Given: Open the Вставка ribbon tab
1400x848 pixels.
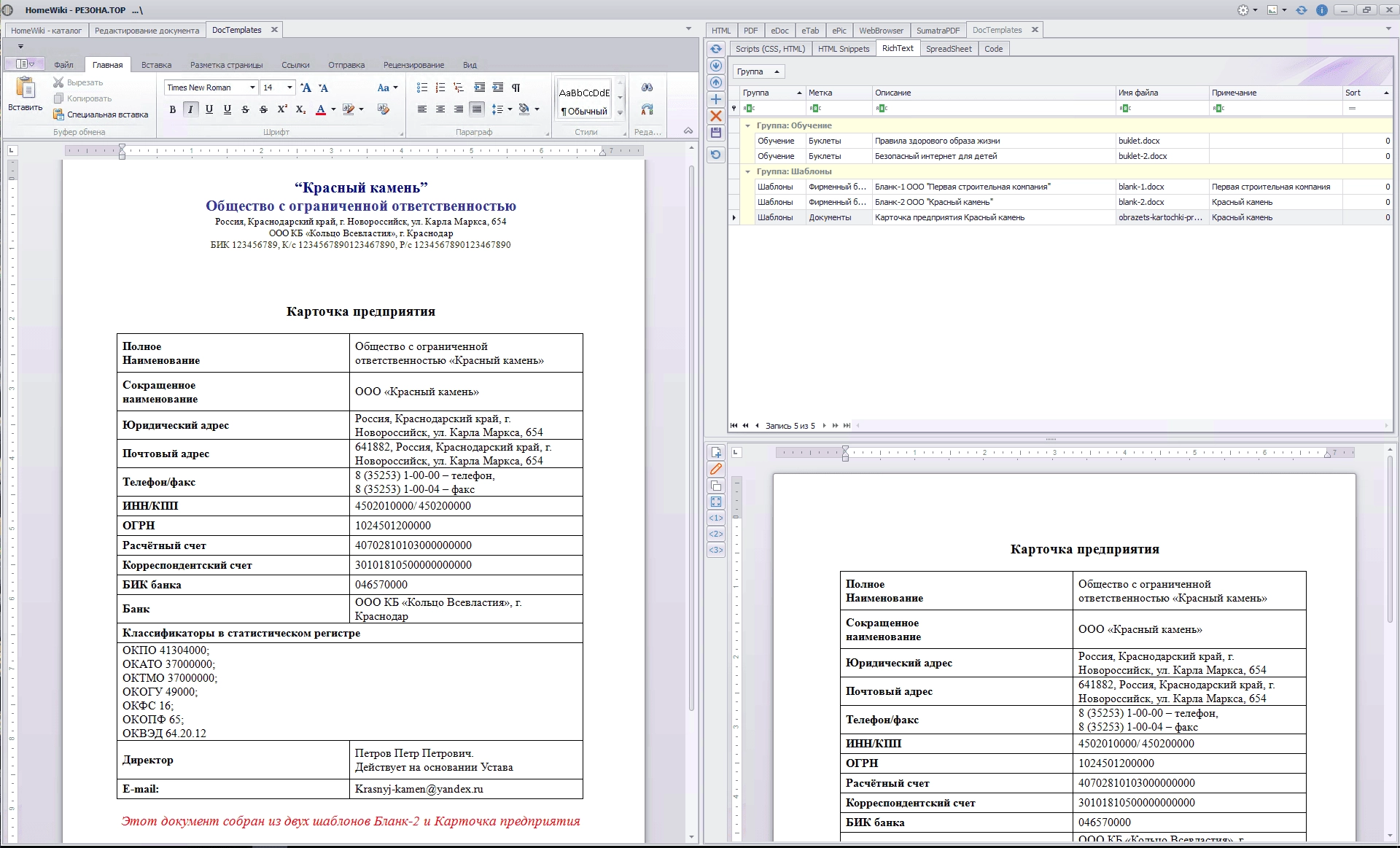Looking at the screenshot, I should (x=157, y=65).
